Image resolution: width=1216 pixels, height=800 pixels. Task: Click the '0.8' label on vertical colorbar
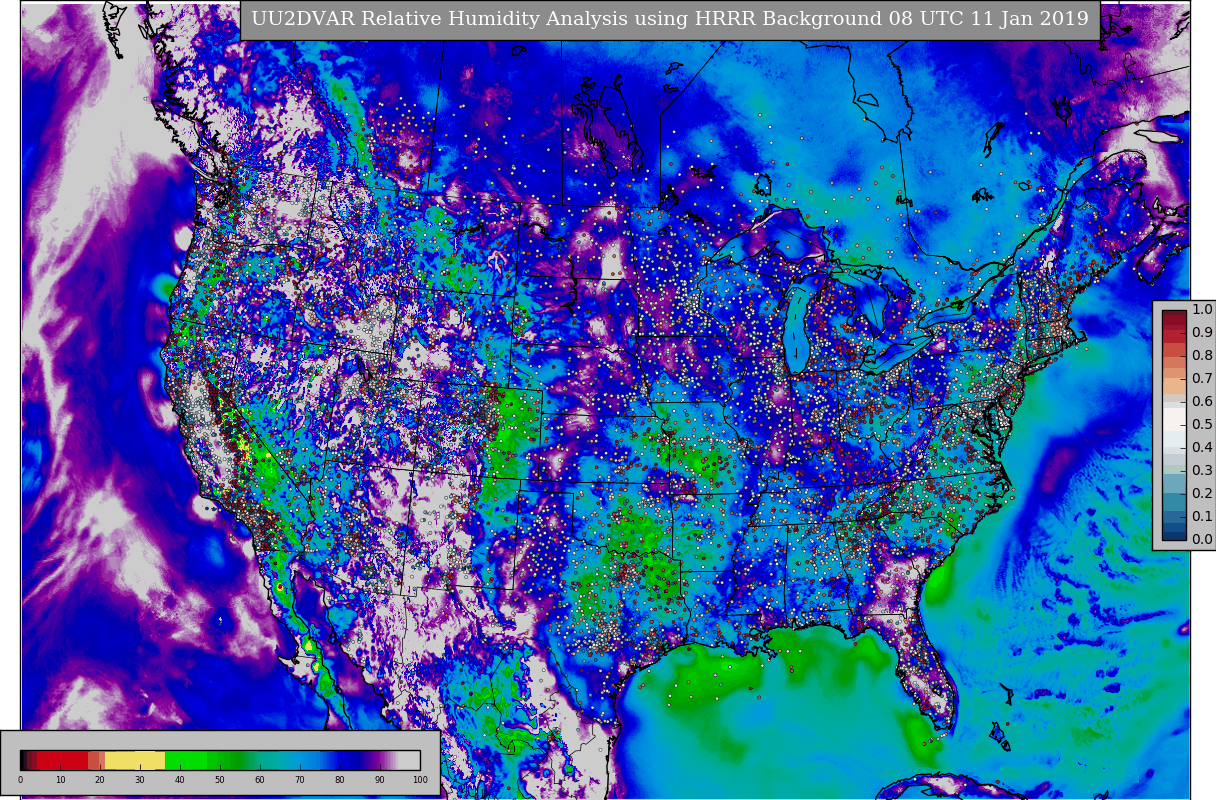click(1202, 356)
